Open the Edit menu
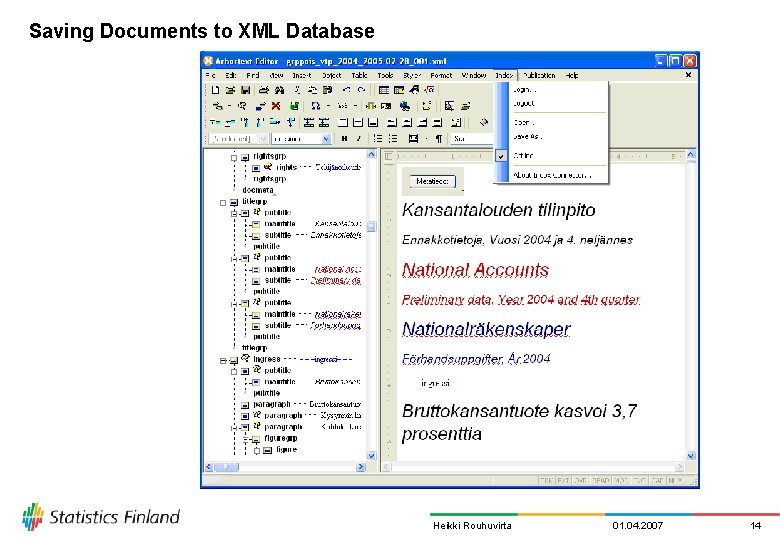Screen dimensions: 780x540 pyautogui.click(x=231, y=75)
